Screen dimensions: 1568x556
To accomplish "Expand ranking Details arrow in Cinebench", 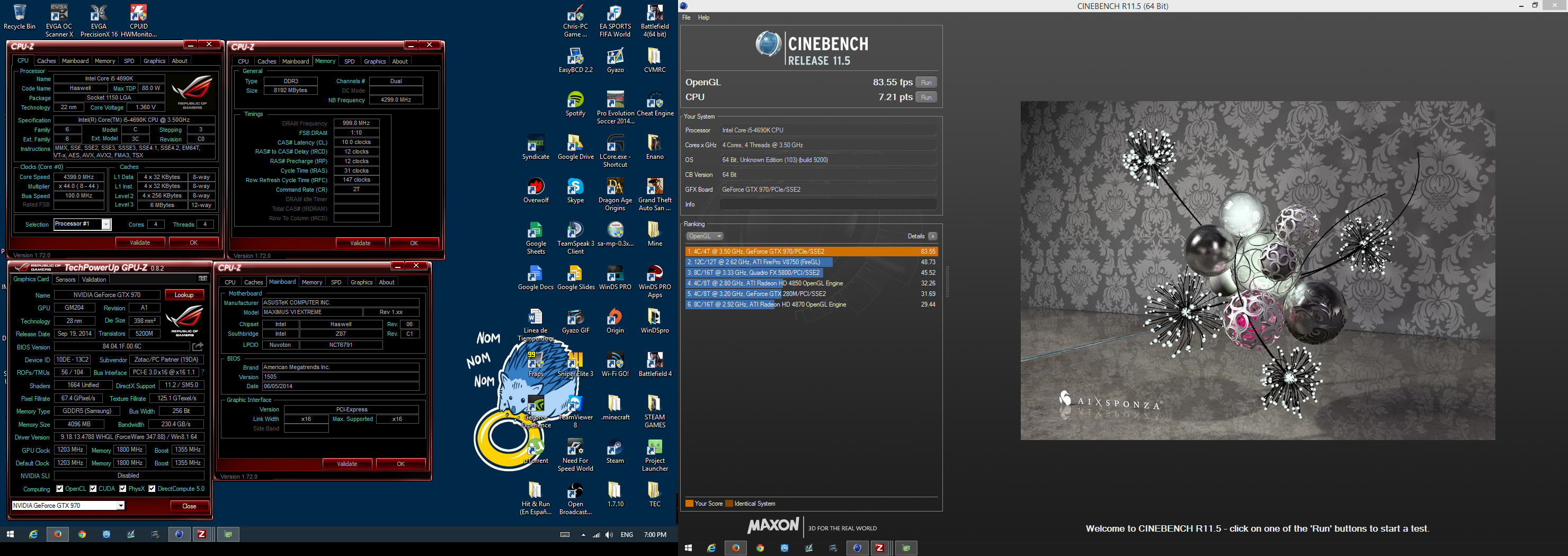I will pyautogui.click(x=932, y=236).
